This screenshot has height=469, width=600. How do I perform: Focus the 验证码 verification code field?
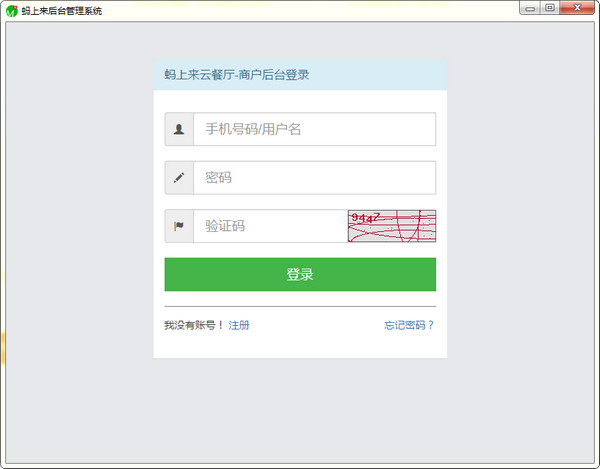271,226
